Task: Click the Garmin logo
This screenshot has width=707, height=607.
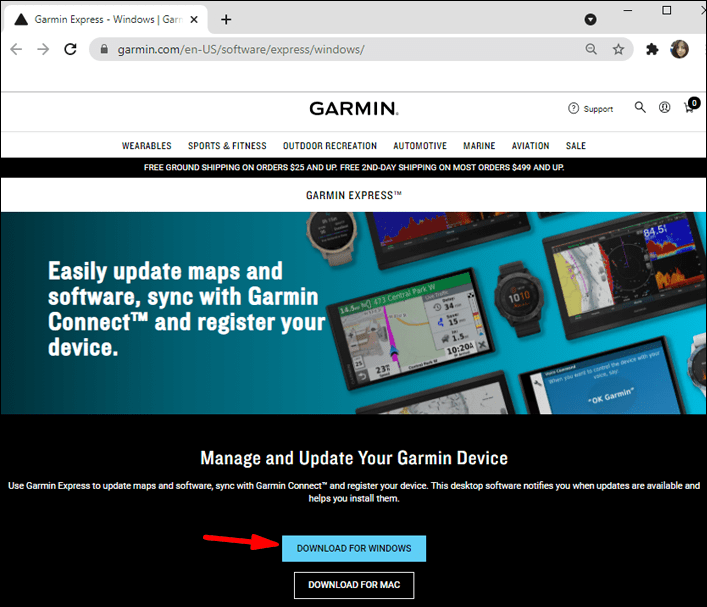Action: click(354, 109)
